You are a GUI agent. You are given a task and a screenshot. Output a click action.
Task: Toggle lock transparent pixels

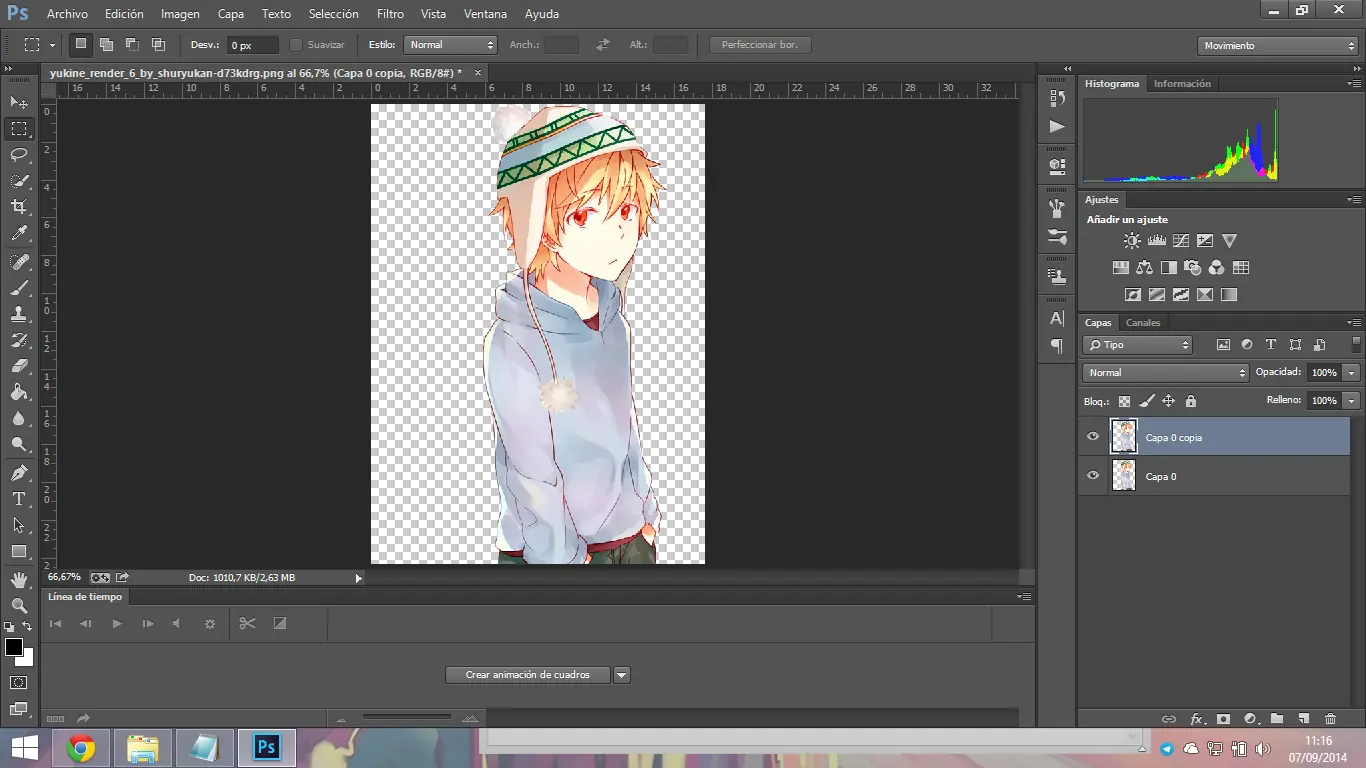tap(1124, 401)
